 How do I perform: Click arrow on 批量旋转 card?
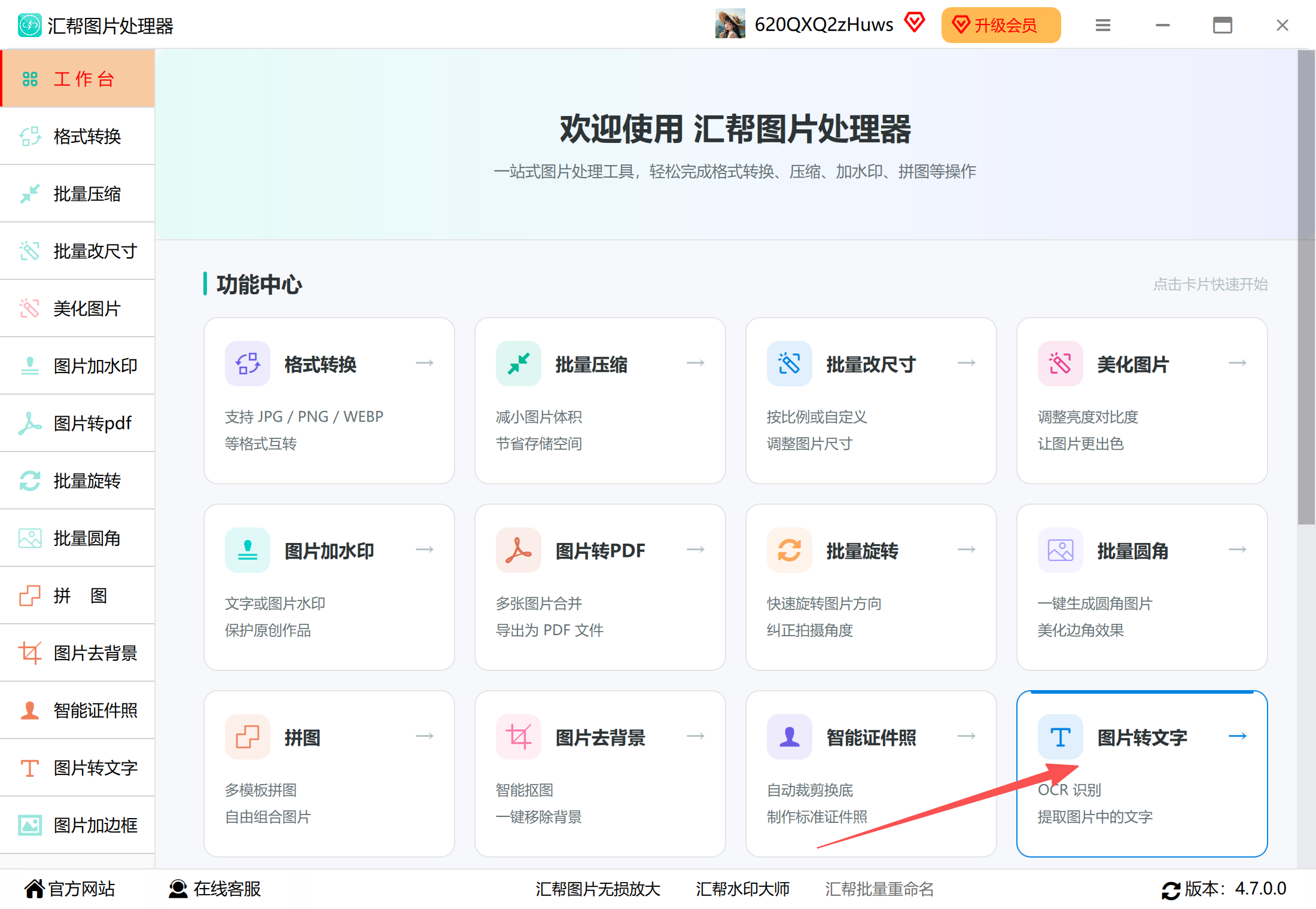pyautogui.click(x=967, y=550)
